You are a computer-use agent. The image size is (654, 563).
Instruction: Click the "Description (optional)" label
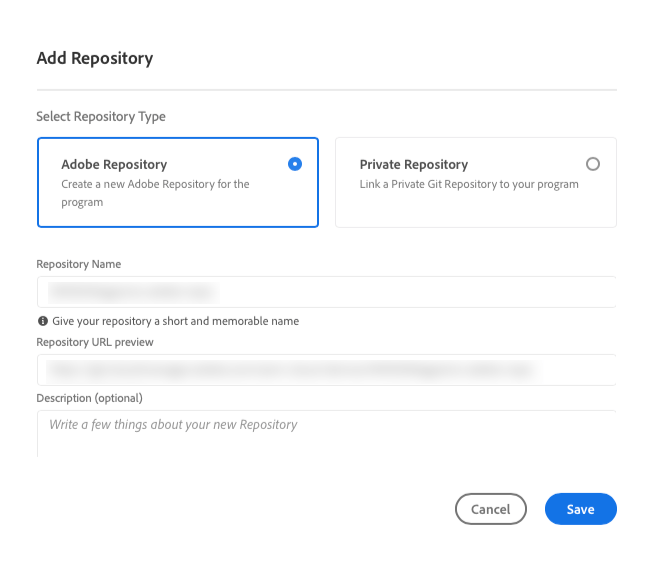pyautogui.click(x=90, y=398)
